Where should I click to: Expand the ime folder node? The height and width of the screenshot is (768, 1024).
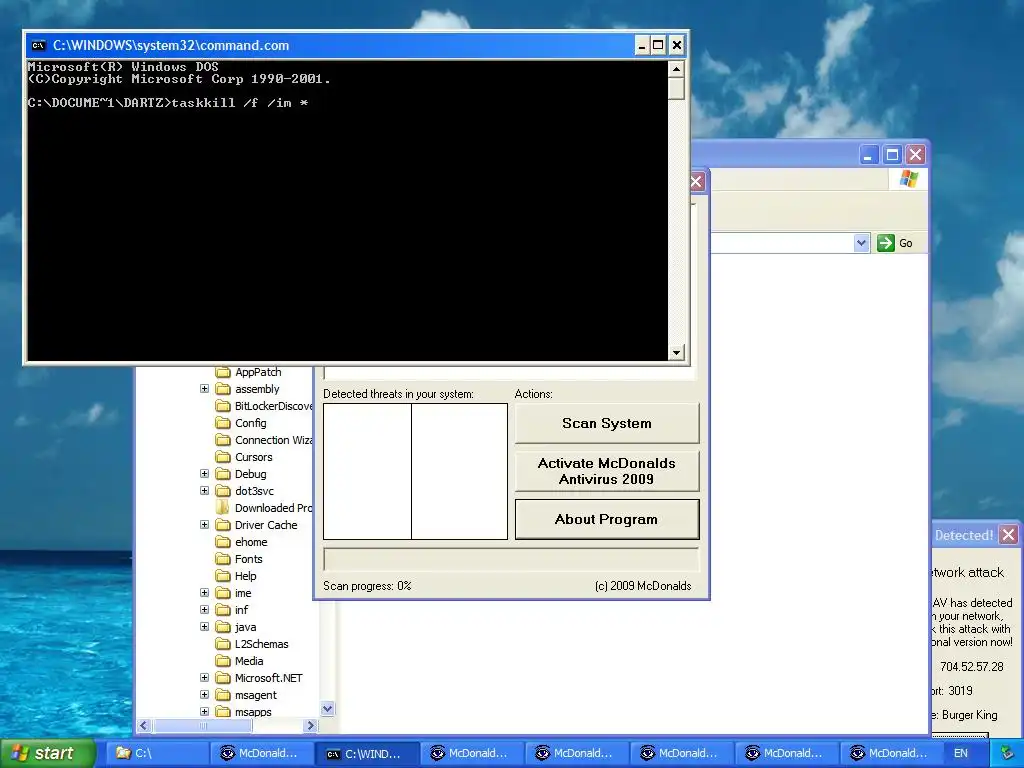click(204, 592)
